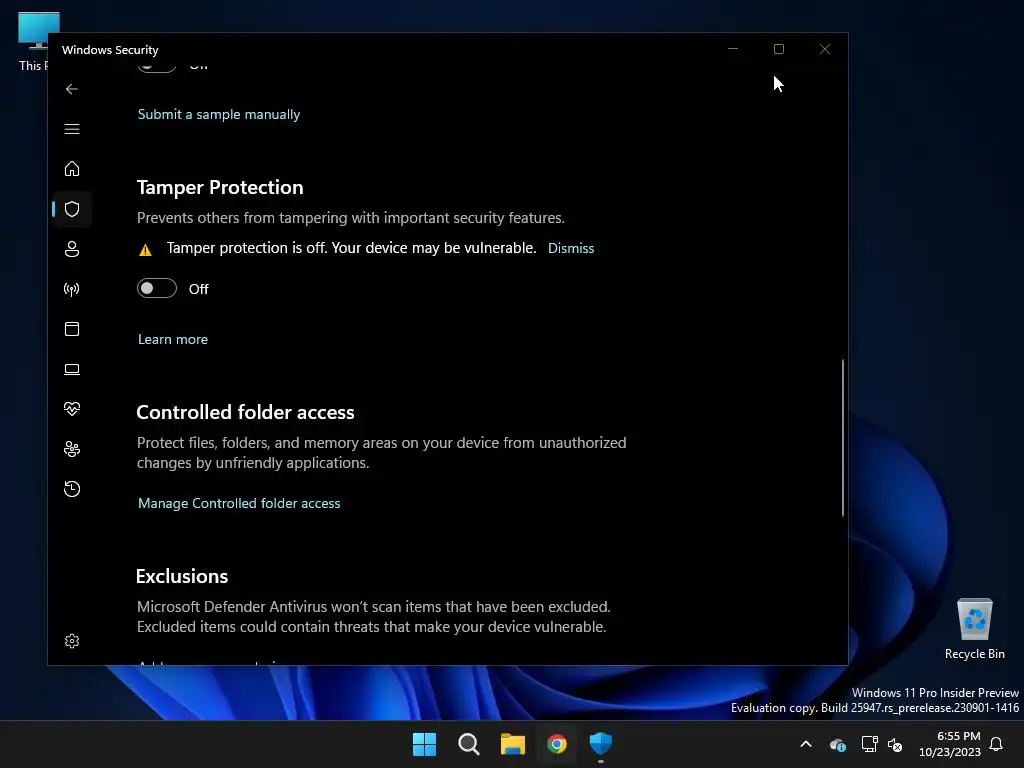The width and height of the screenshot is (1024, 768).
Task: Open the notification bell
Action: (997, 744)
